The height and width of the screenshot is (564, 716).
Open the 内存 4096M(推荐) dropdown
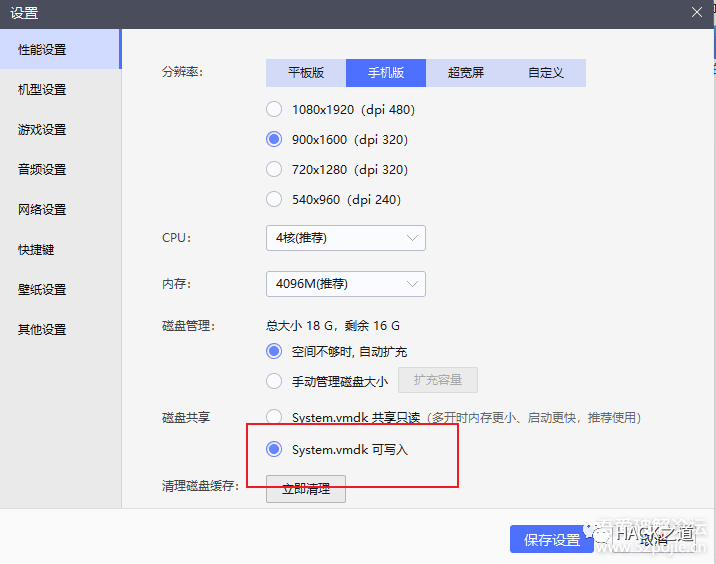coord(346,284)
